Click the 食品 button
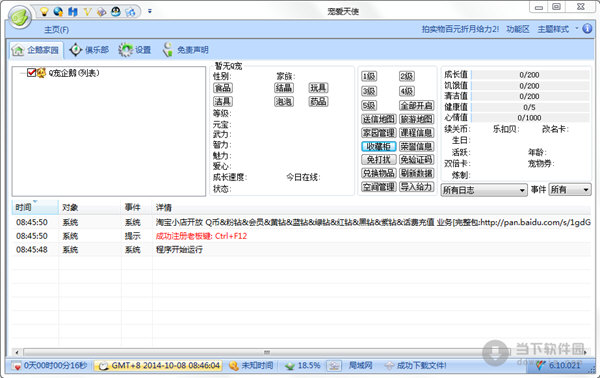This screenshot has width=600, height=378. (x=223, y=88)
